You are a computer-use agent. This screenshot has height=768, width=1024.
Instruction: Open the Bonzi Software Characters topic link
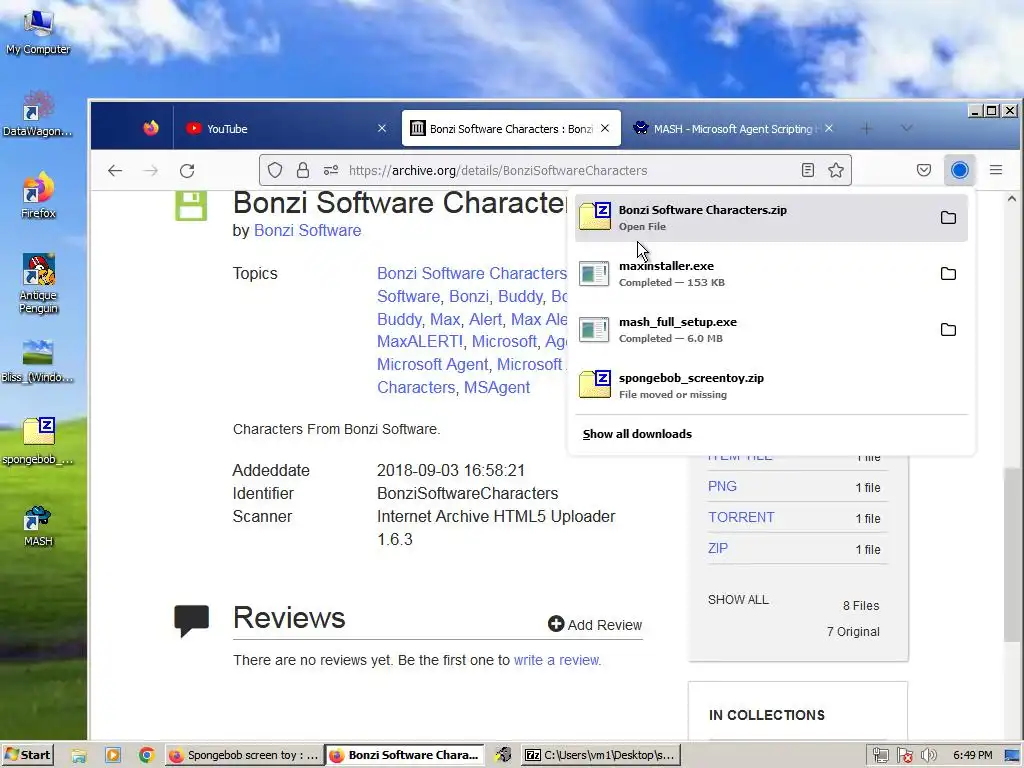click(x=472, y=274)
